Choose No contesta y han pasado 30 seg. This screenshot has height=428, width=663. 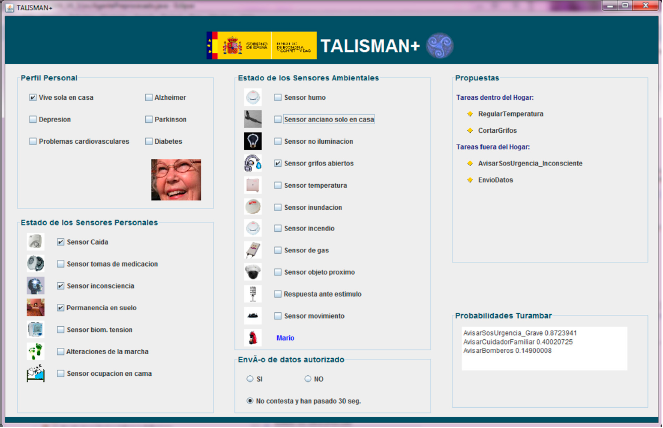[250, 401]
